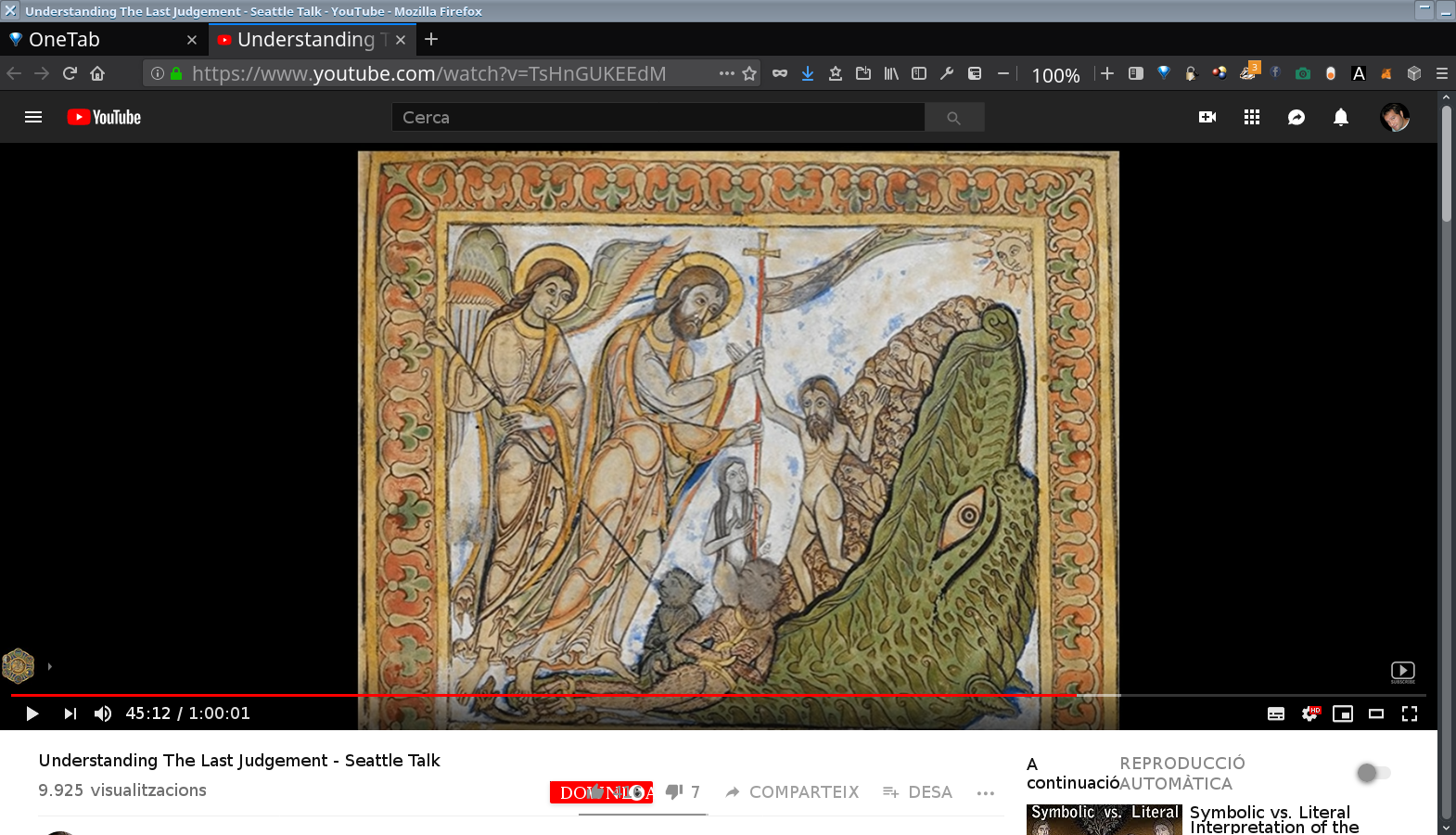Click COMPARTEIX share button
Viewport: 1456px width, 835px height.
point(792,792)
